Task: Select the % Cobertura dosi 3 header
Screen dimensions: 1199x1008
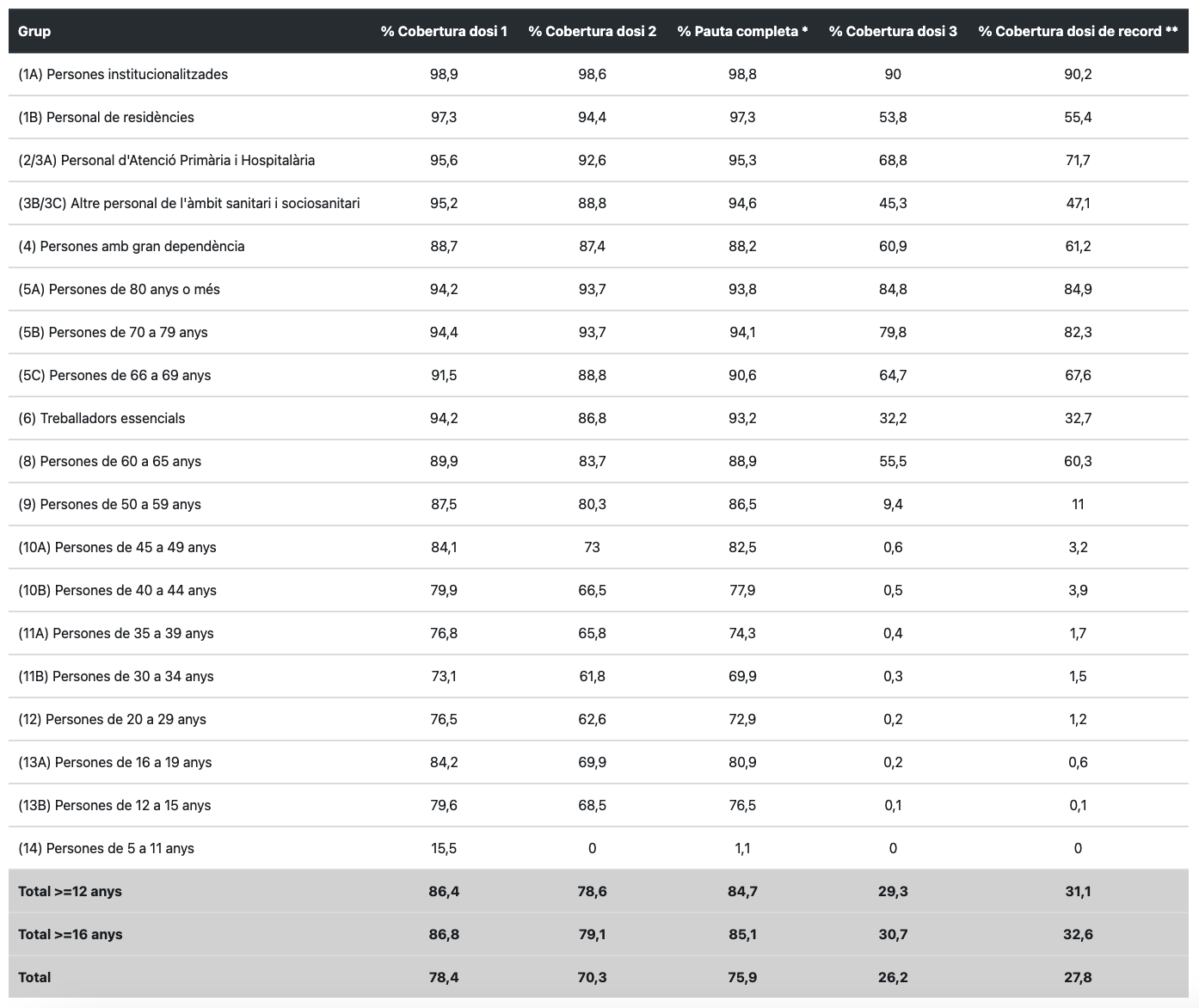Action: pos(893,31)
